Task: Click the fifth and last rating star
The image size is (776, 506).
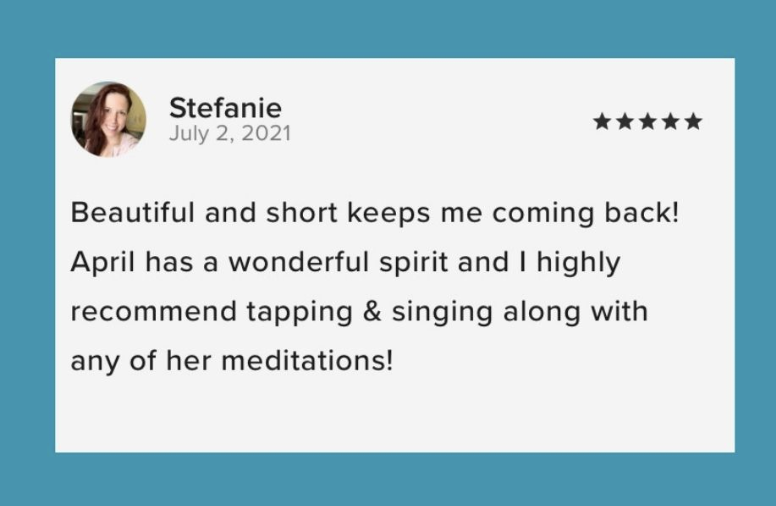Action: click(693, 121)
